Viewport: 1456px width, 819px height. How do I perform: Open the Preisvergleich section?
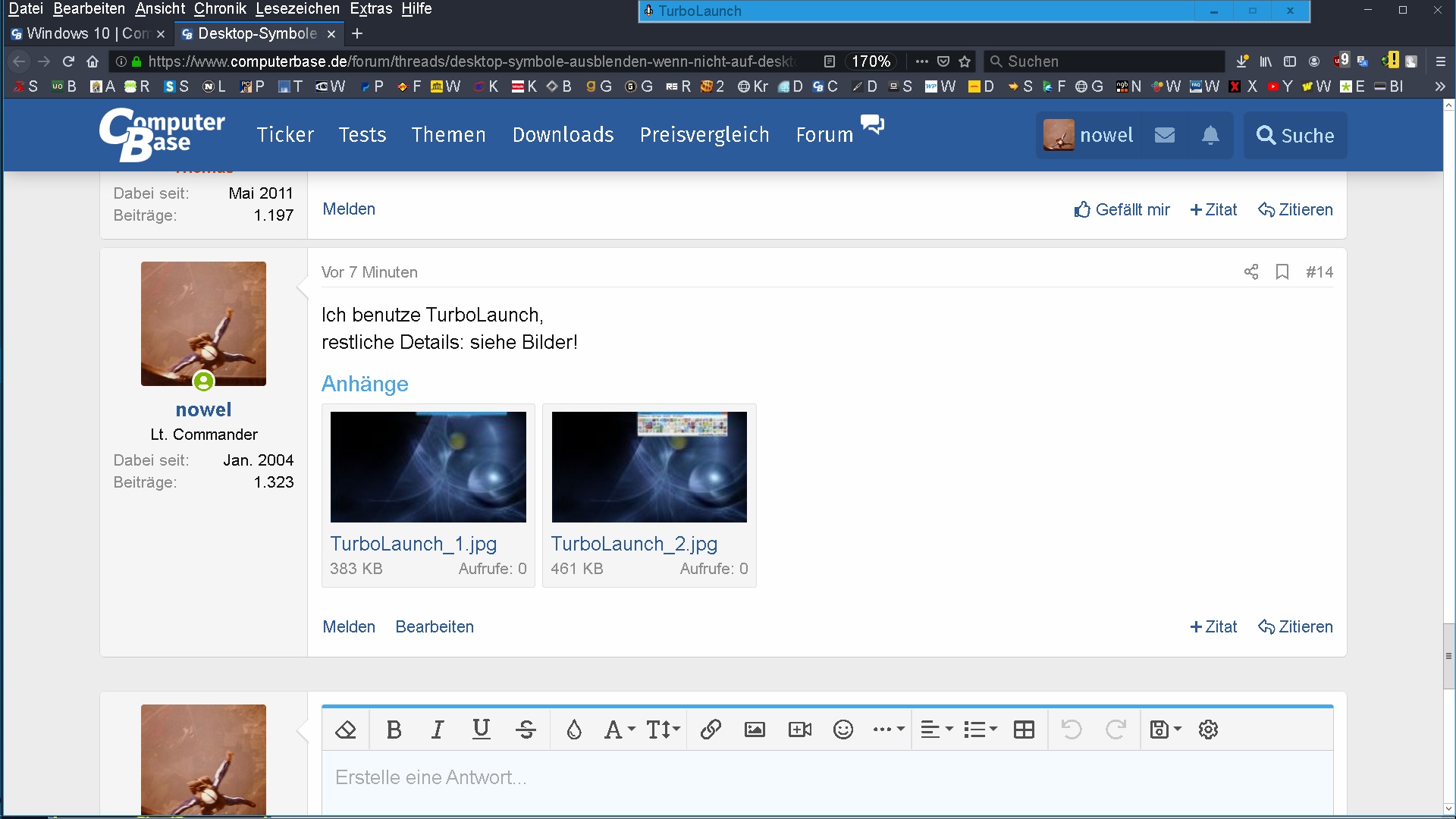pyautogui.click(x=704, y=135)
